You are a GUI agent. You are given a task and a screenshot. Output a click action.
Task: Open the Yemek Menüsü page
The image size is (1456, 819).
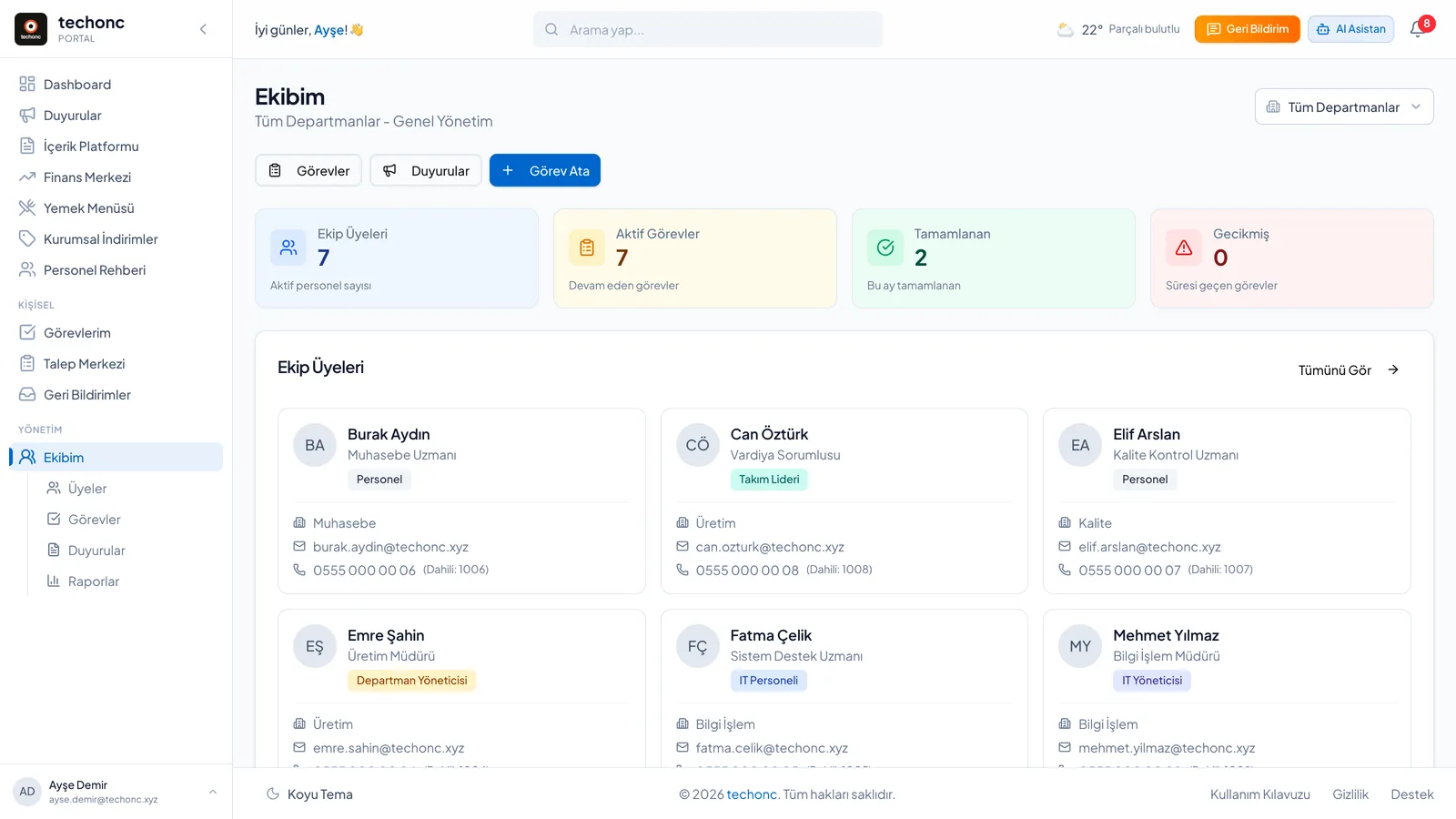pyautogui.click(x=116, y=208)
